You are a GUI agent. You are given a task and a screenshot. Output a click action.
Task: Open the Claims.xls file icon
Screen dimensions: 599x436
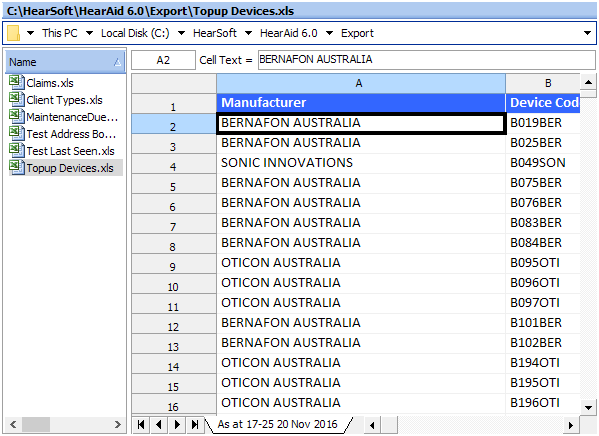pos(16,82)
